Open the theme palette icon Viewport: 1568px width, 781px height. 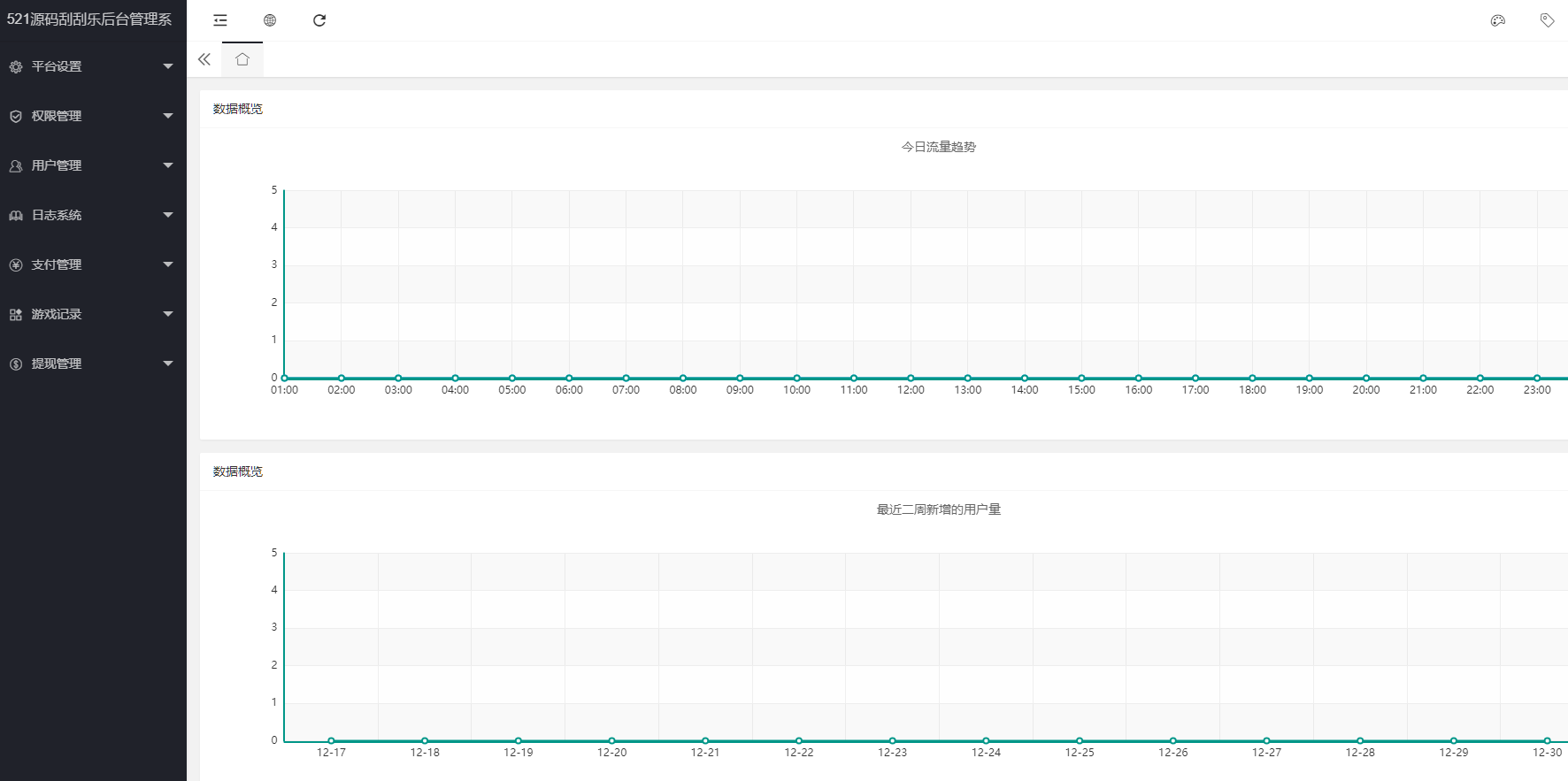coord(1498,20)
